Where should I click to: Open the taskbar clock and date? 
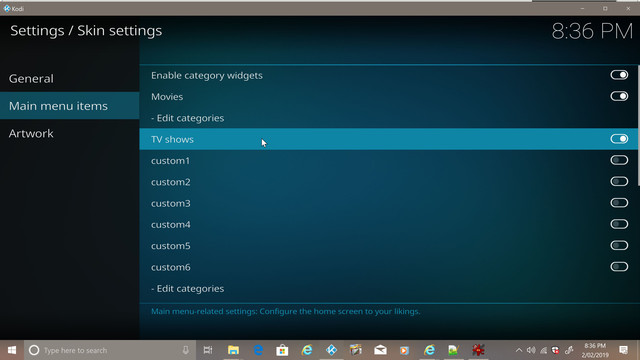click(595, 351)
